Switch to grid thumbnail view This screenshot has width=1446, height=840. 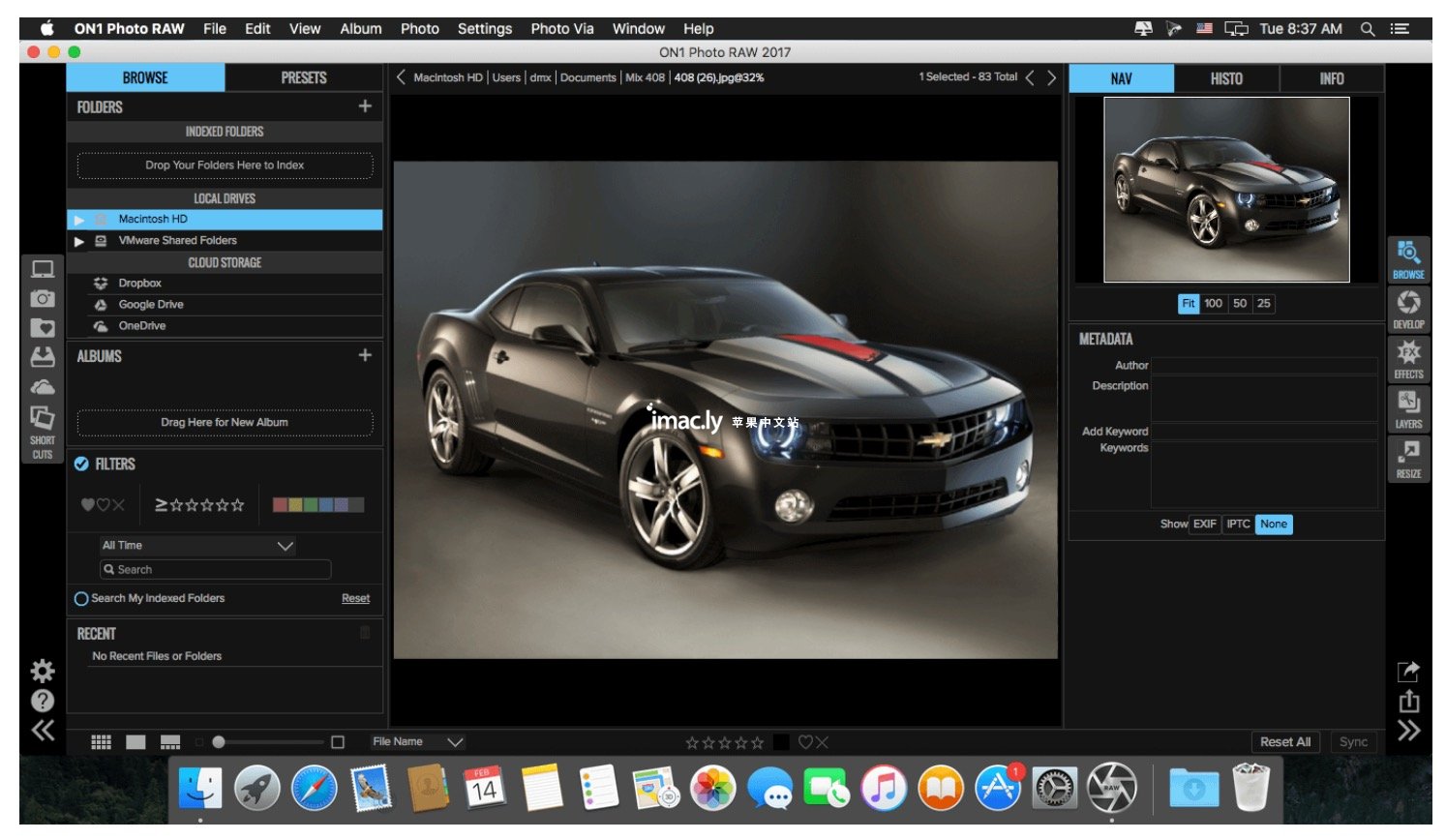click(101, 742)
